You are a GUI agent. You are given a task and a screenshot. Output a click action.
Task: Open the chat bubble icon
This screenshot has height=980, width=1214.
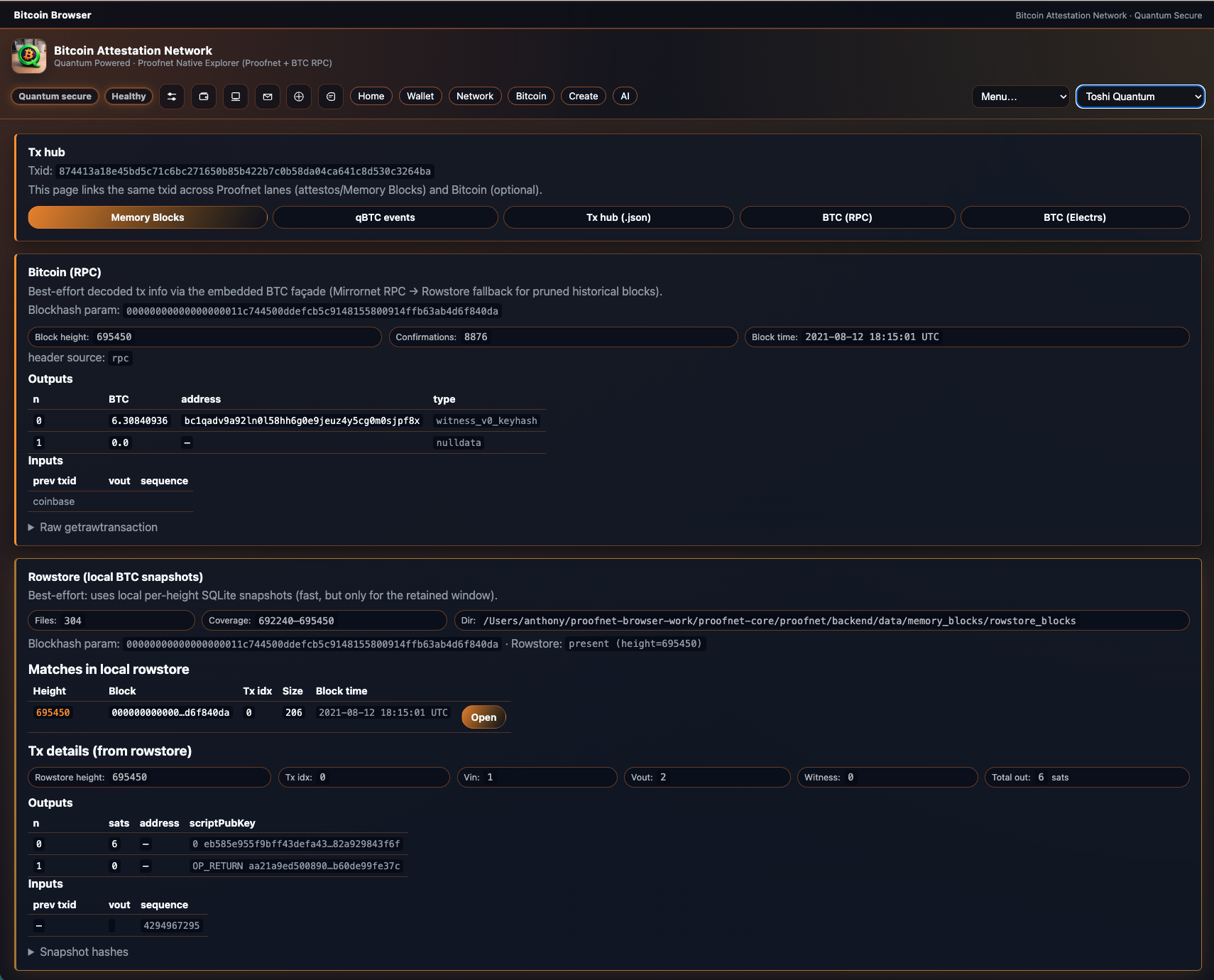click(x=331, y=97)
